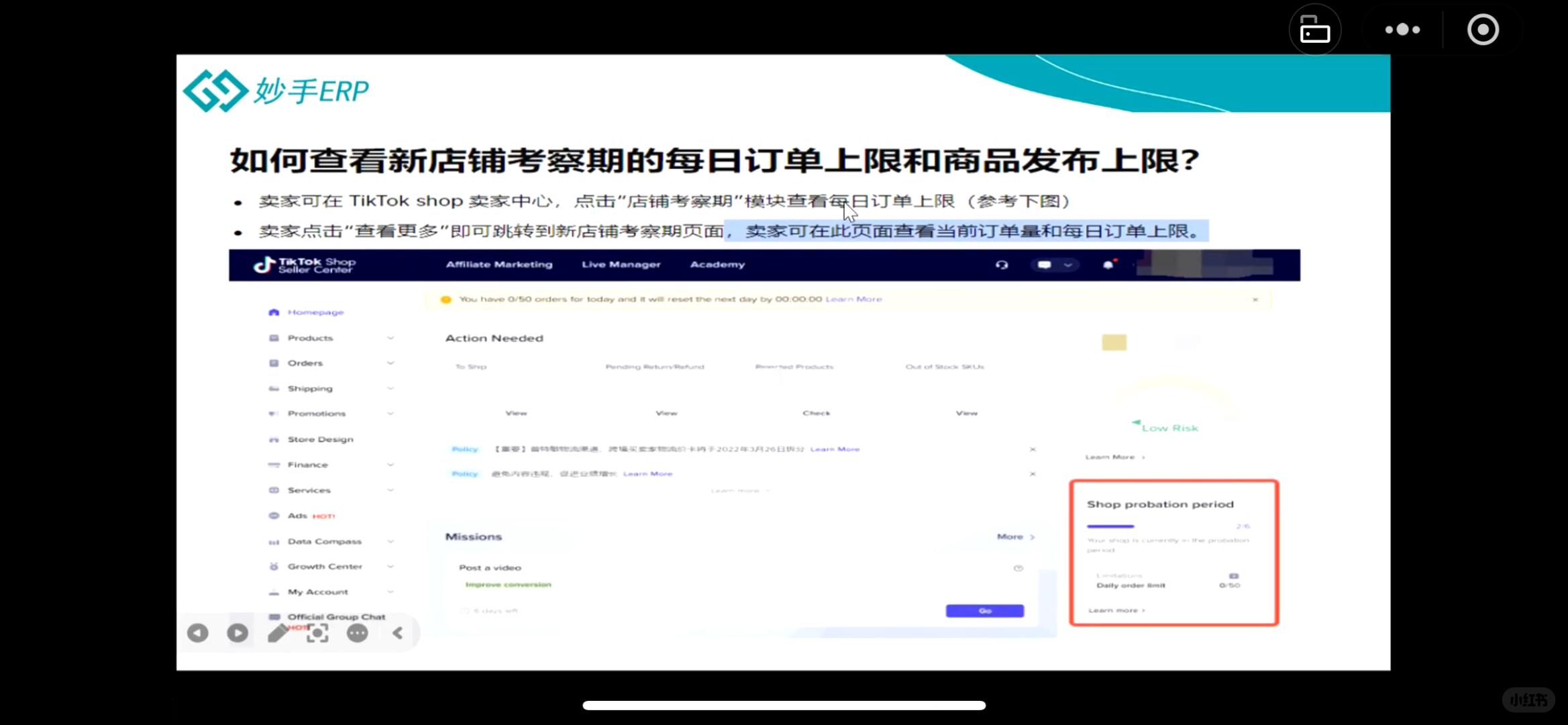The height and width of the screenshot is (725, 1568).
Task: Open the Affiliate Marketing tab
Action: [499, 264]
